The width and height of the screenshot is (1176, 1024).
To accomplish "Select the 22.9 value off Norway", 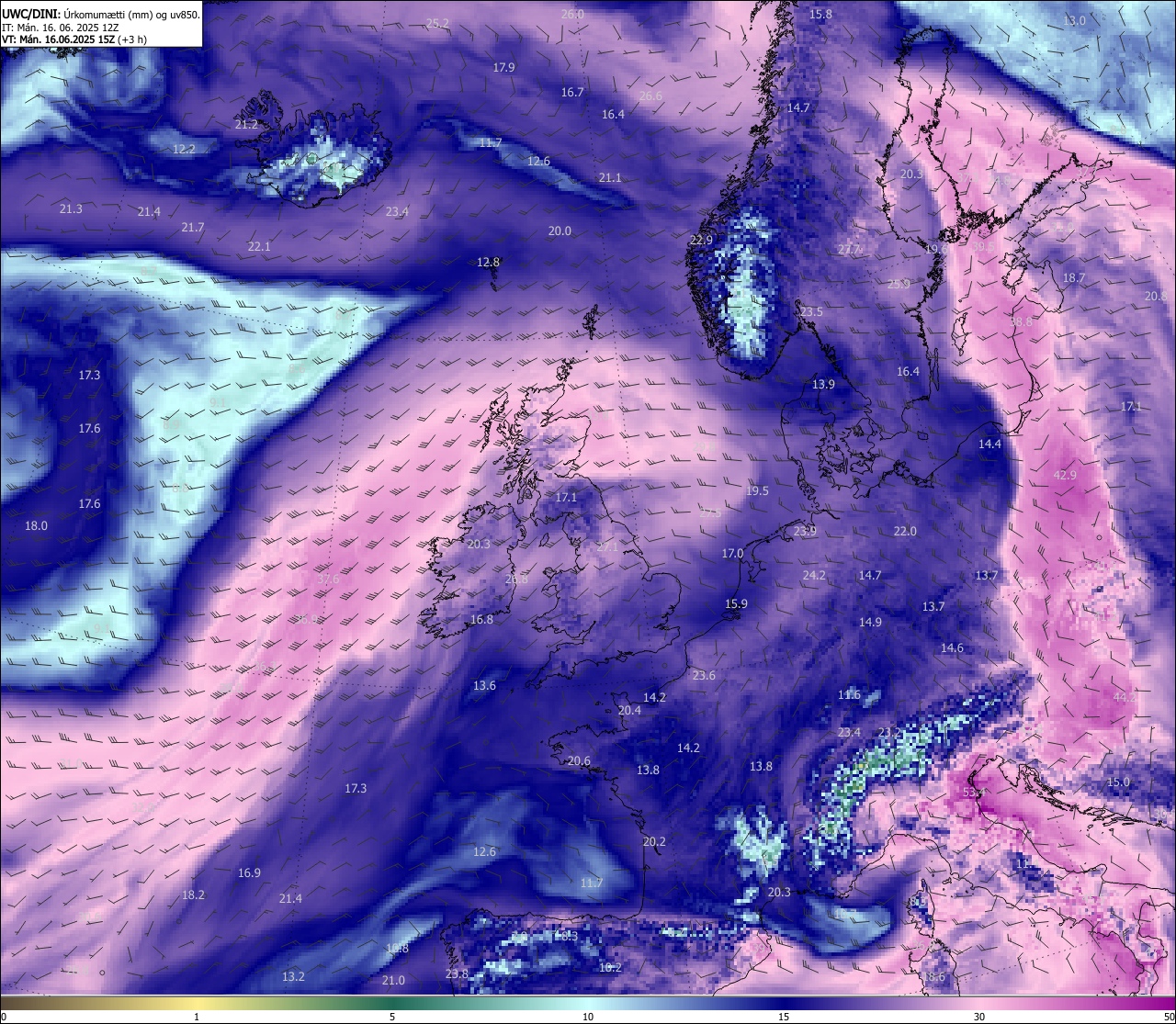I will pyautogui.click(x=701, y=240).
